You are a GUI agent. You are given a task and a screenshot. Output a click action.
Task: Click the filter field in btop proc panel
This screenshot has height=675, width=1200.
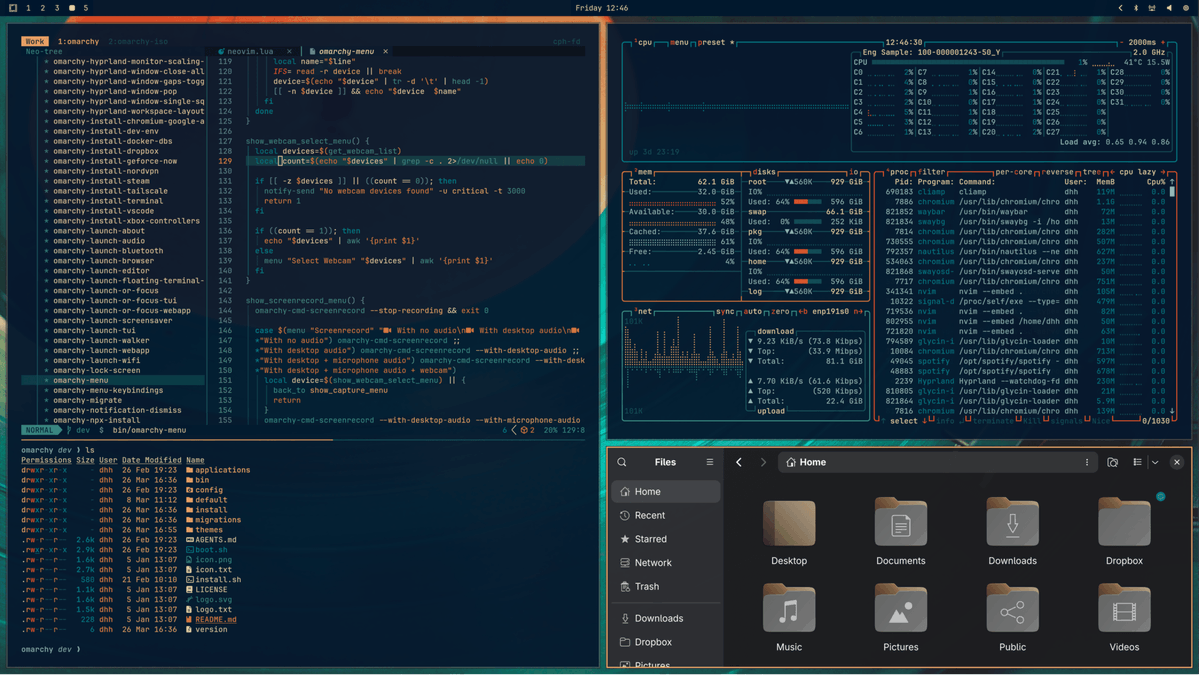932,172
